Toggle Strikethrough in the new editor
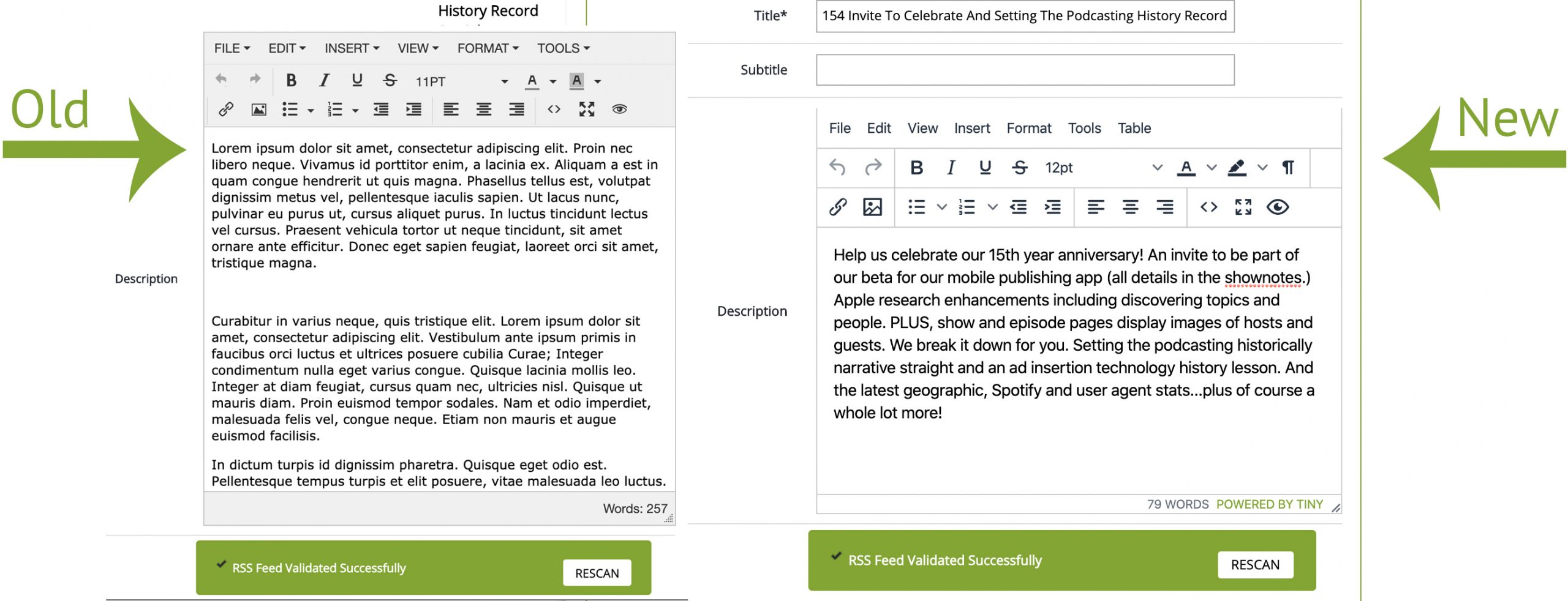The width and height of the screenshot is (1568, 601). click(1019, 168)
